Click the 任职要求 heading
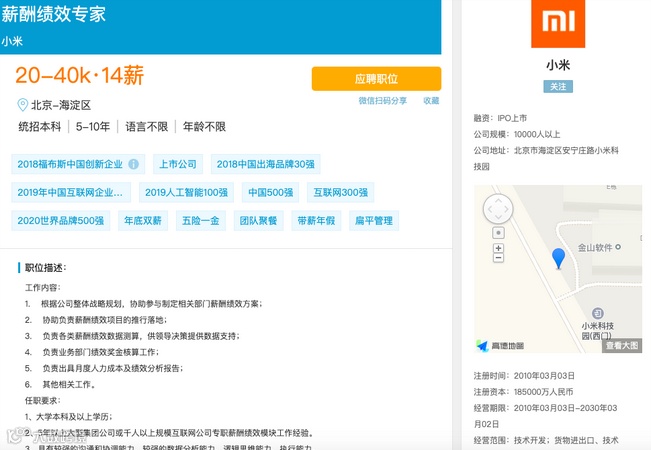 42,401
